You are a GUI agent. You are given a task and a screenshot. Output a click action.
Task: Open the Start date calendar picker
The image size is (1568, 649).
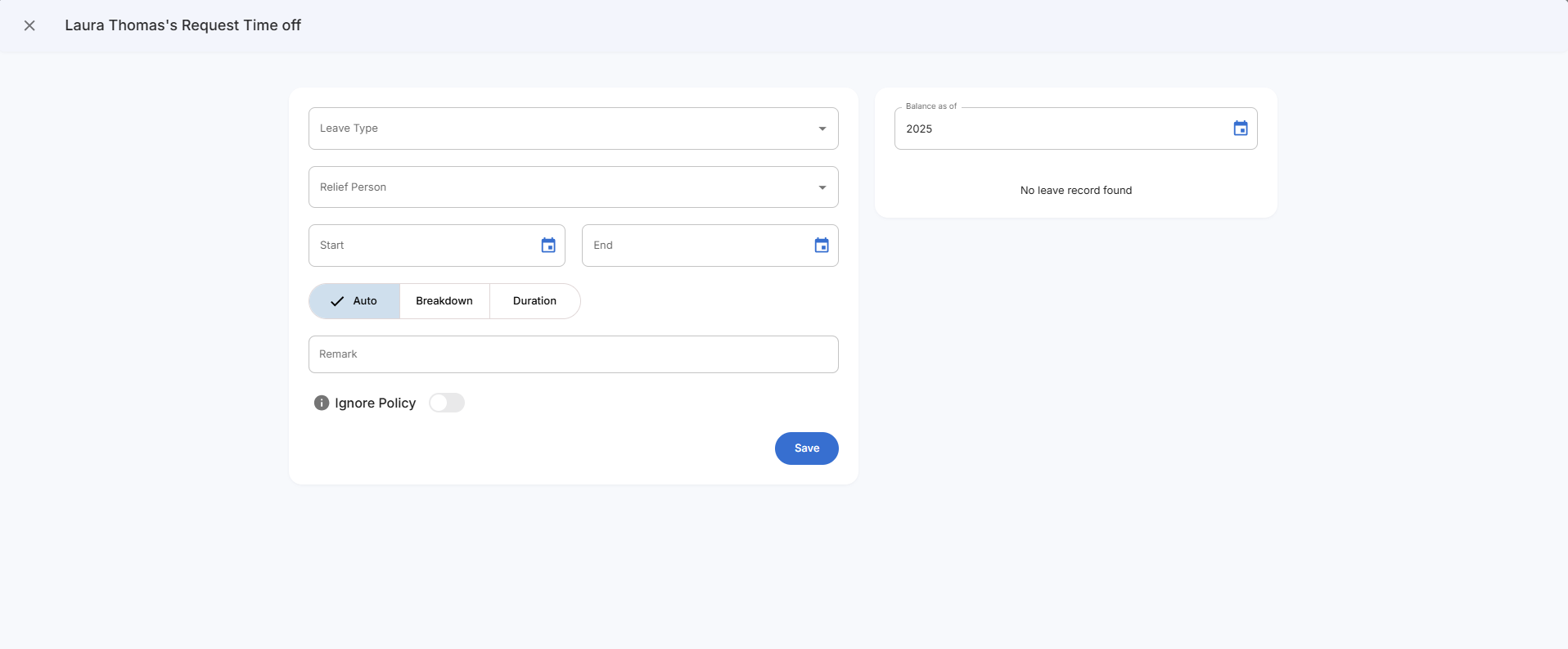(548, 246)
